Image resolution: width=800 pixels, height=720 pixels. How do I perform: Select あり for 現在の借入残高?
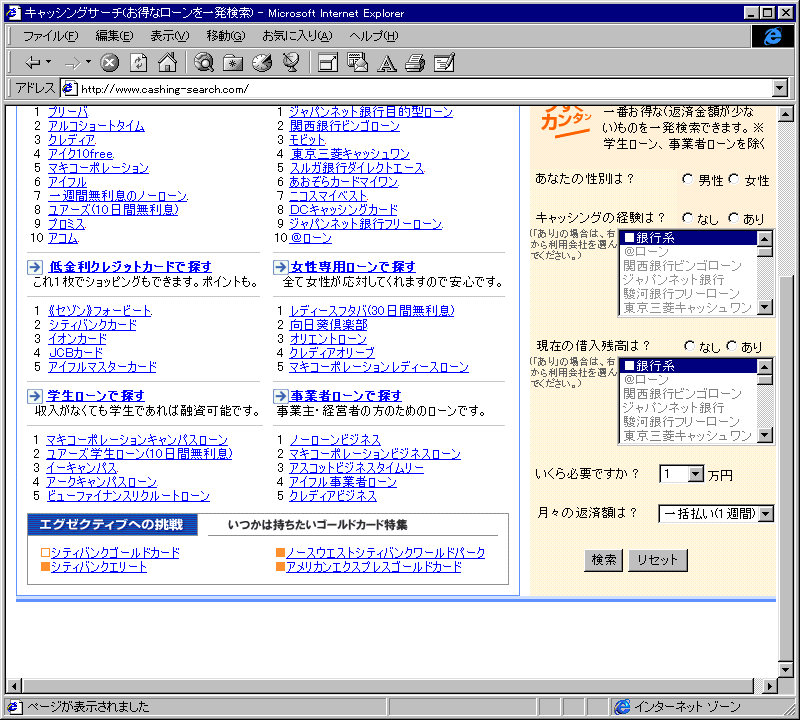click(x=732, y=346)
